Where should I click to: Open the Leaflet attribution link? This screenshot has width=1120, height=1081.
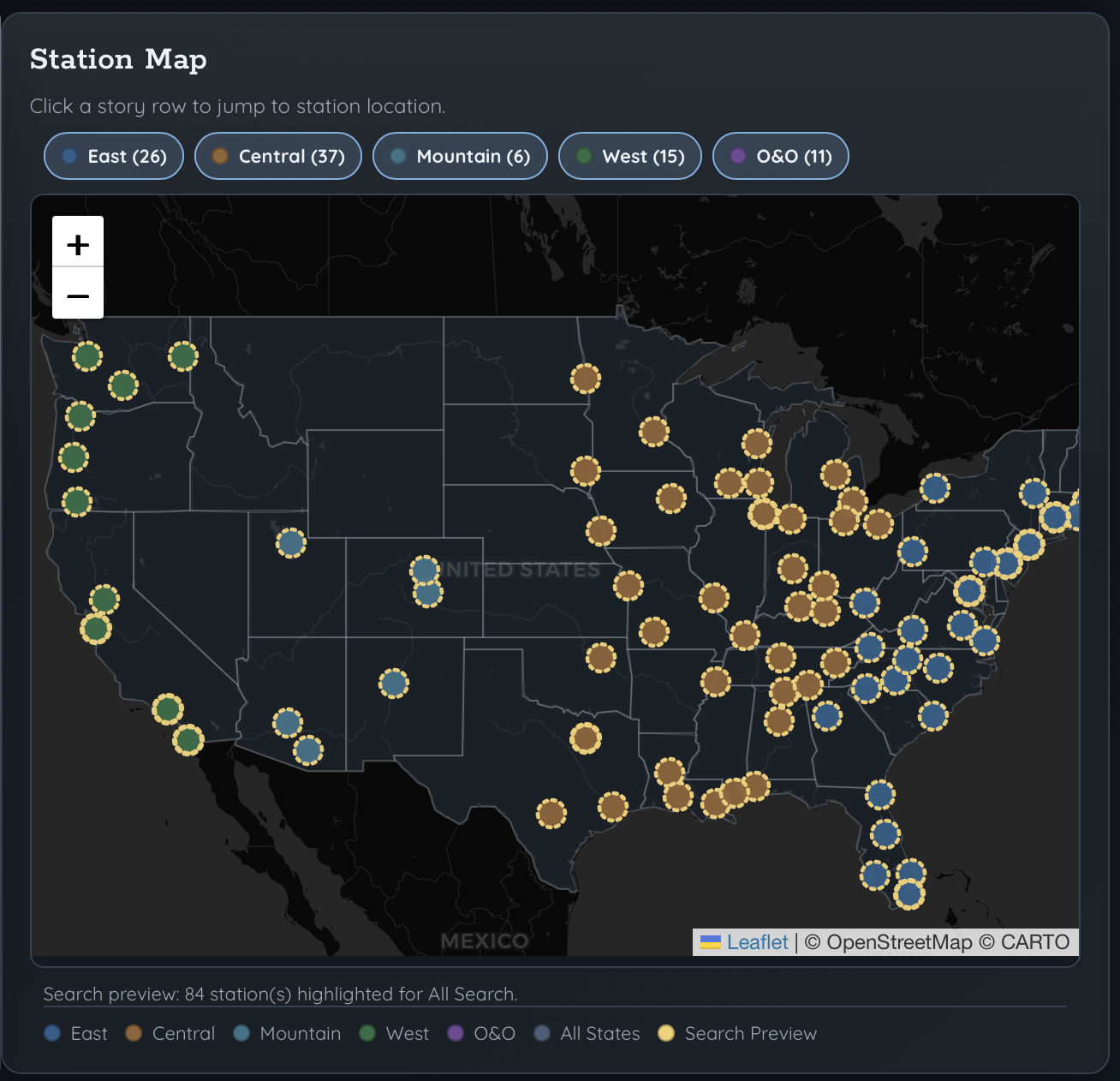point(757,942)
